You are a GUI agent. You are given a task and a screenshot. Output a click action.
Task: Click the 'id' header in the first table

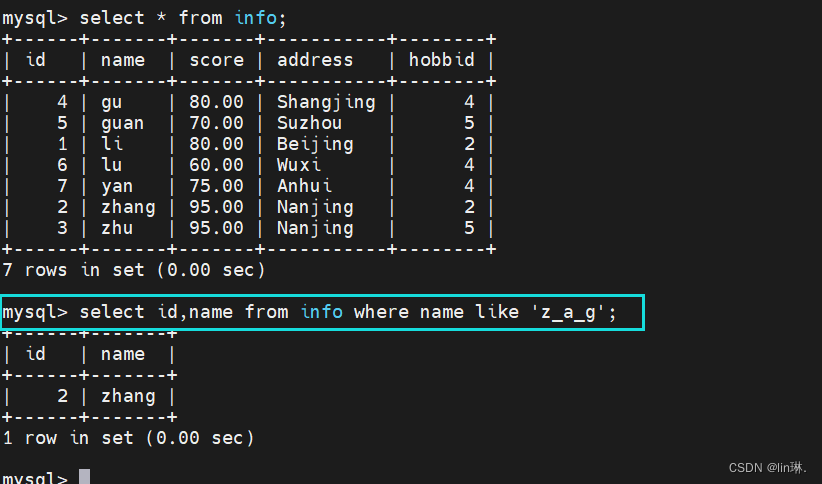click(36, 60)
